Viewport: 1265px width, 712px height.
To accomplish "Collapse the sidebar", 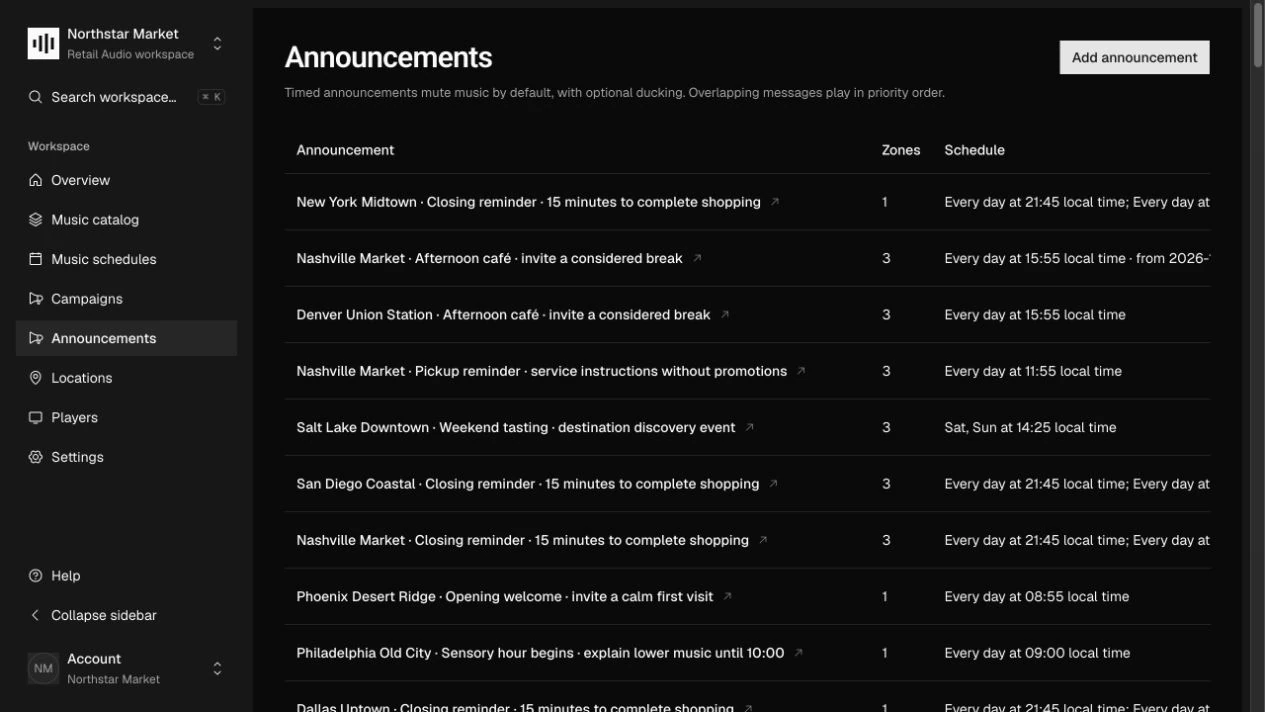I will (126, 615).
